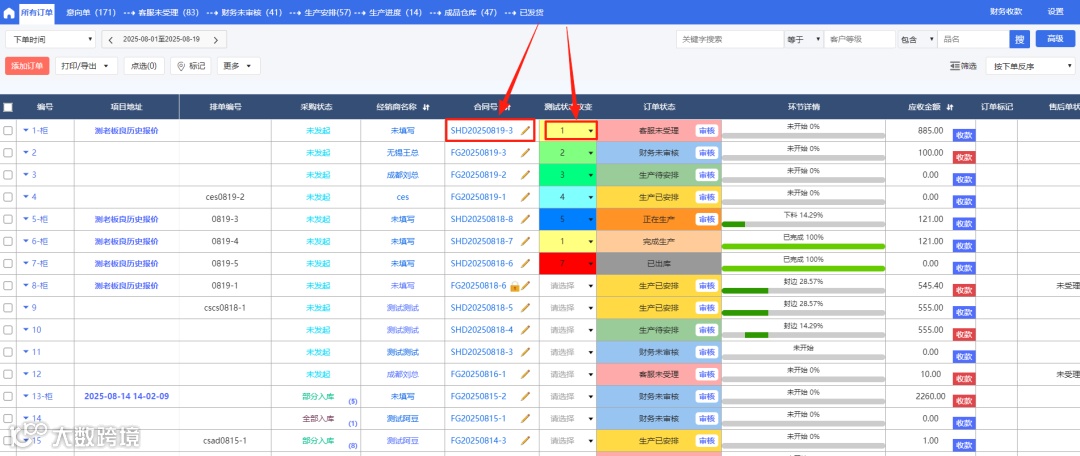Image resolution: width=1080 pixels, height=456 pixels.
Task: Click the lock icon beside FG20250818-6
Action: [x=514, y=286]
